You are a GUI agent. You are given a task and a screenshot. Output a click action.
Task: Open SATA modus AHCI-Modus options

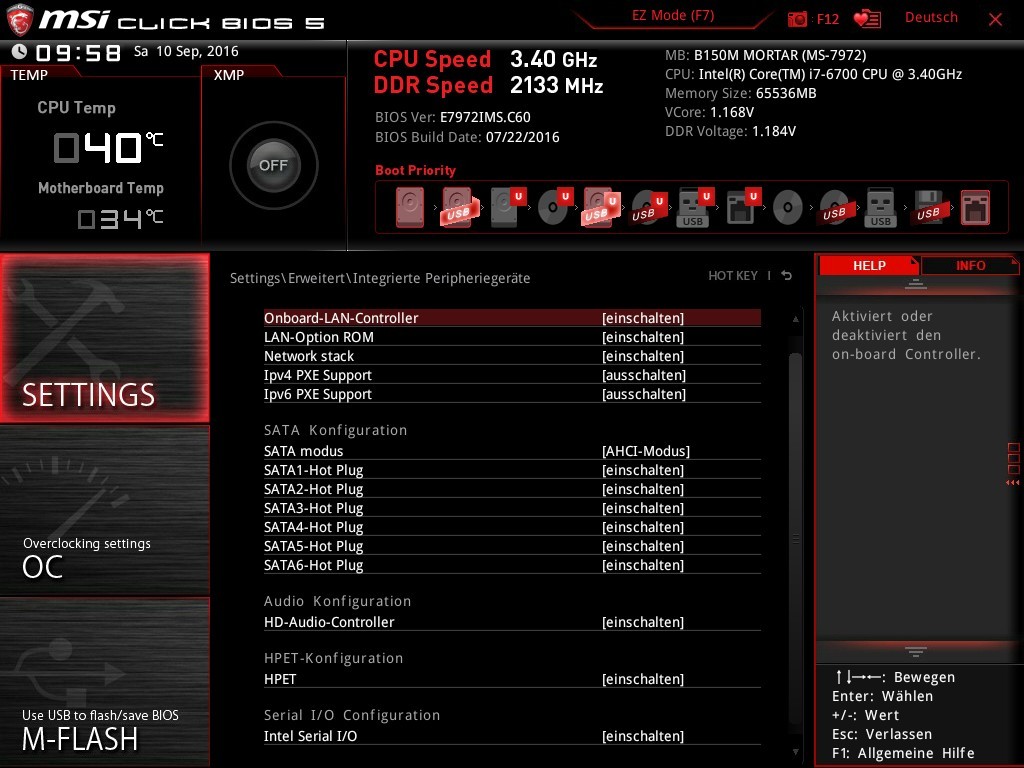coord(646,451)
